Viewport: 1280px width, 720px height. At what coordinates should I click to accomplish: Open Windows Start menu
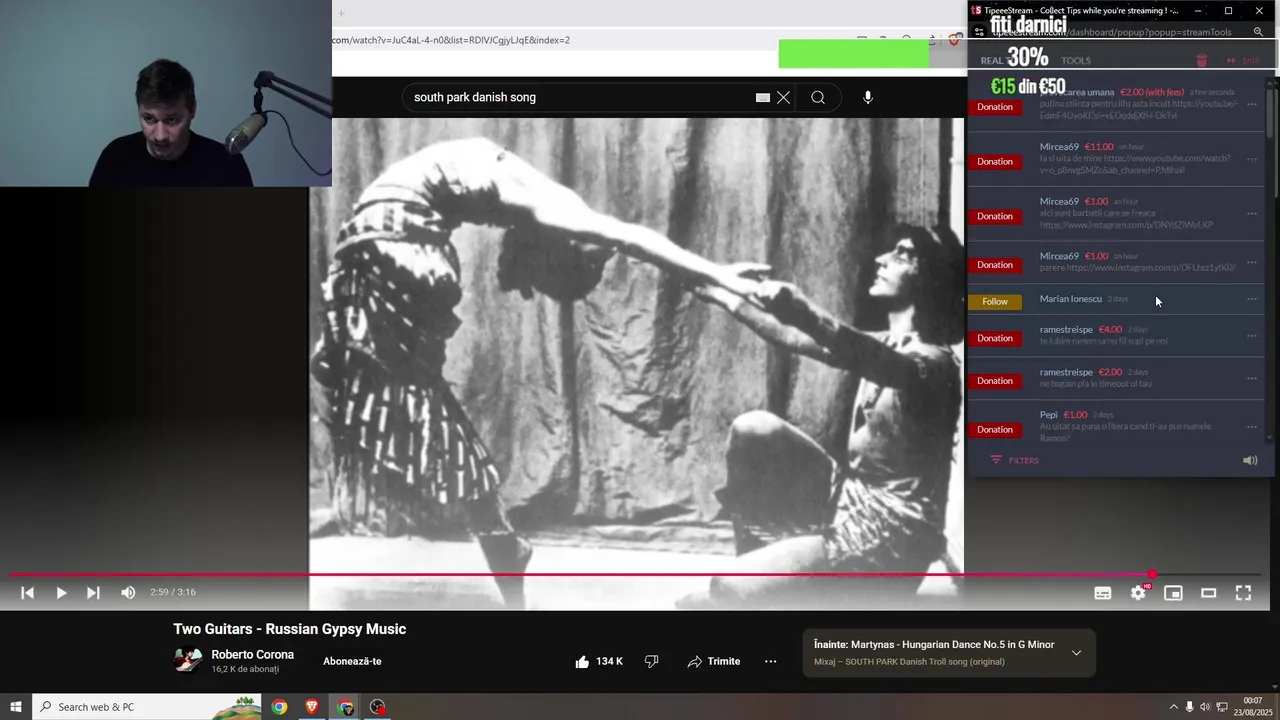click(x=15, y=707)
